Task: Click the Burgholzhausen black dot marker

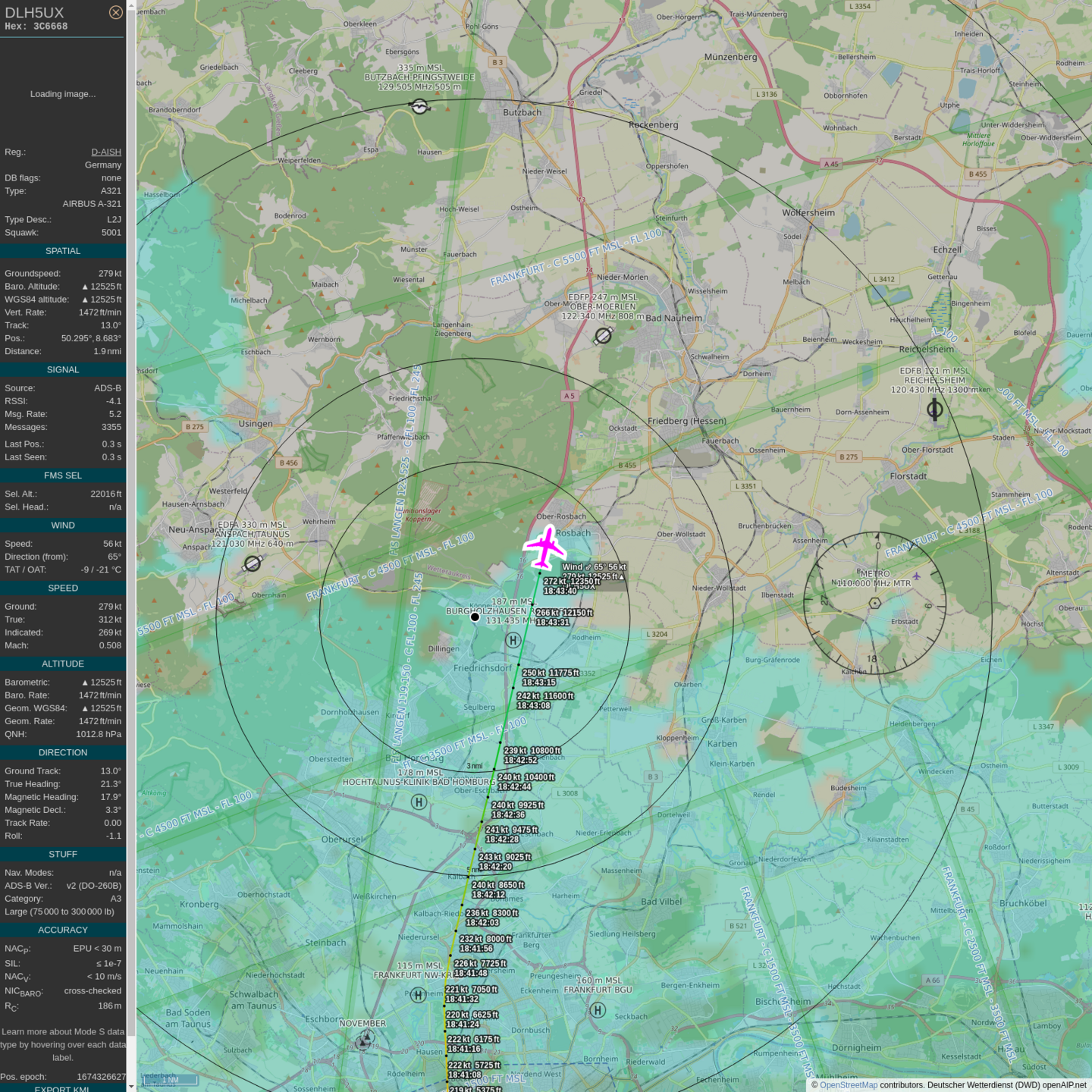Action: [475, 617]
